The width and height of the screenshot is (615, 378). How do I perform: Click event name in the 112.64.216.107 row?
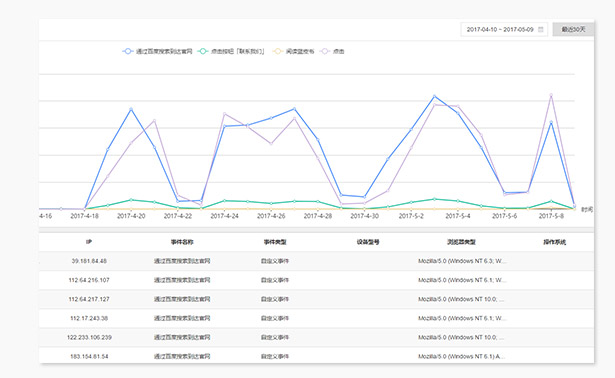tap(182, 280)
